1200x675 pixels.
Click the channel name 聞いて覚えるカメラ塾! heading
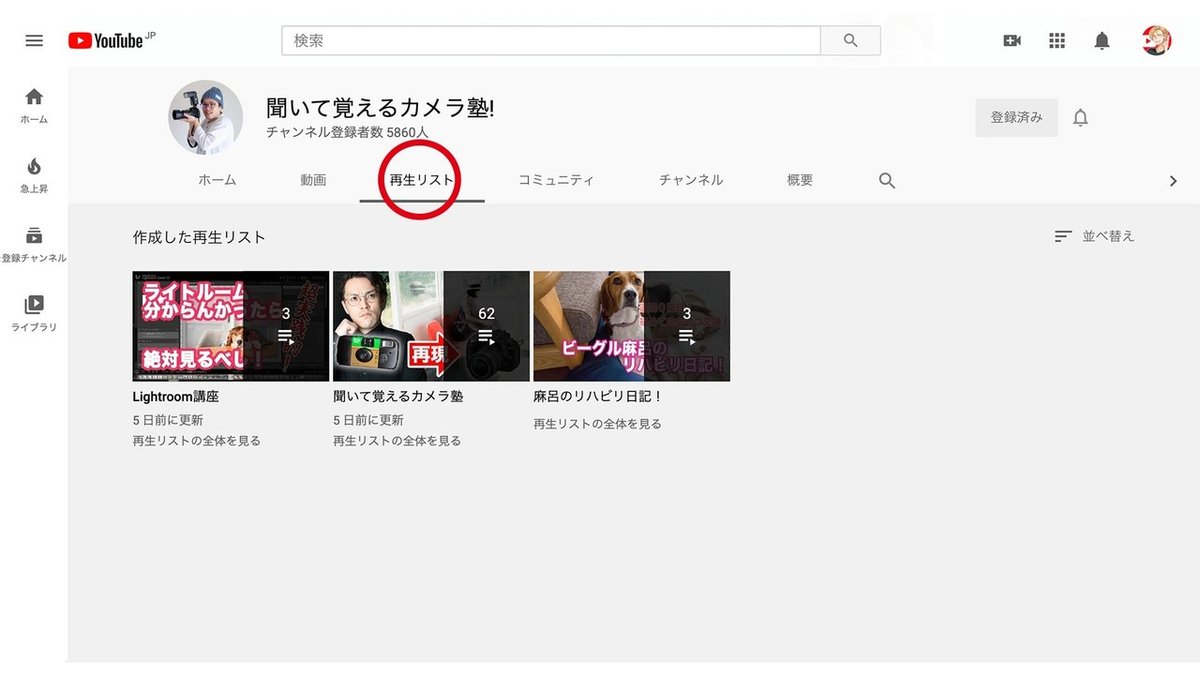pos(380,108)
